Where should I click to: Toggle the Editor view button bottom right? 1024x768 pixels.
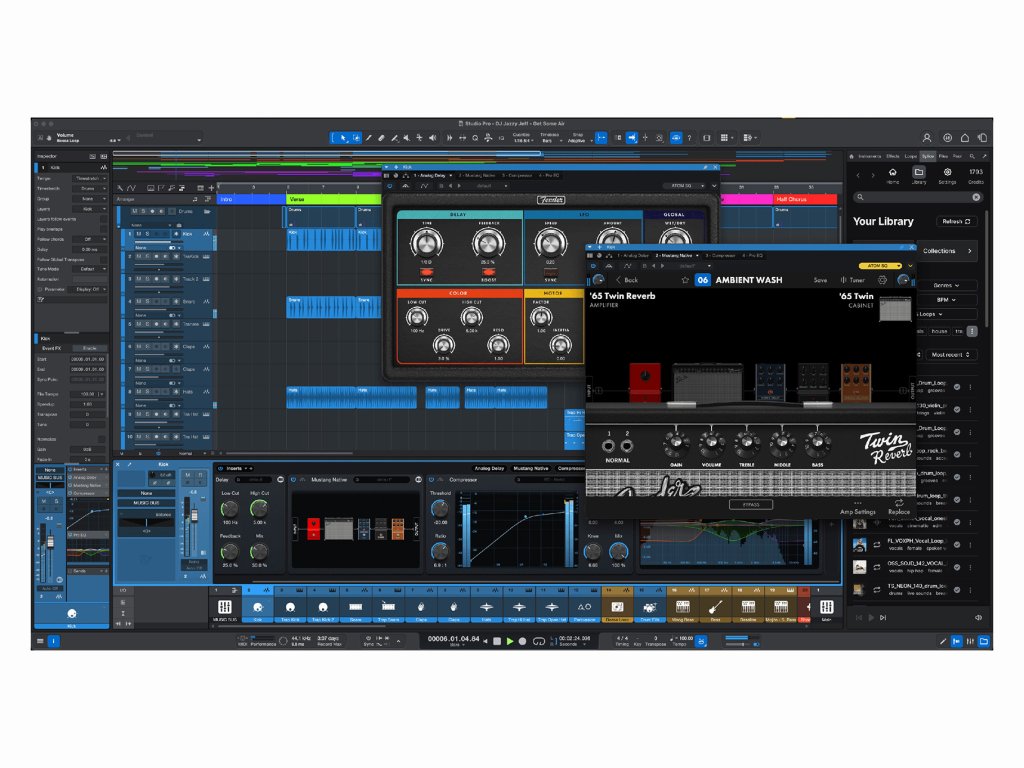point(942,641)
